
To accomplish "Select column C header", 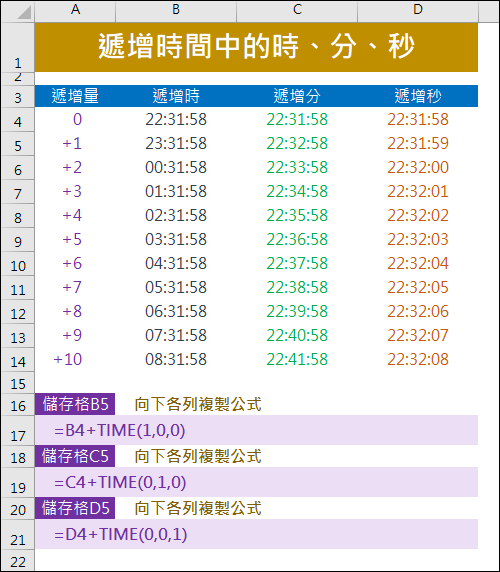I will [x=297, y=11].
